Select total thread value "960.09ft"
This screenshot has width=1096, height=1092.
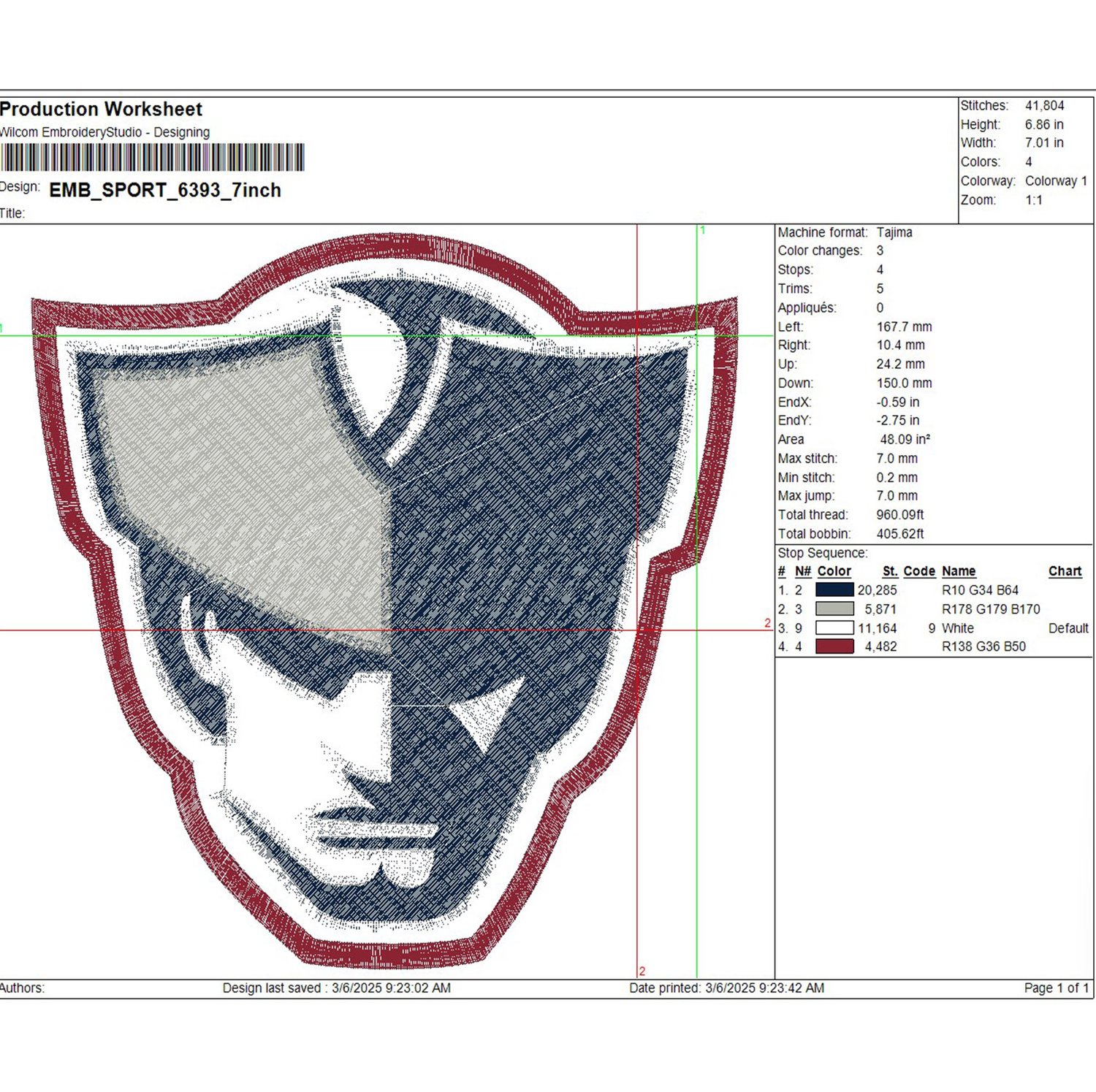pos(900,515)
